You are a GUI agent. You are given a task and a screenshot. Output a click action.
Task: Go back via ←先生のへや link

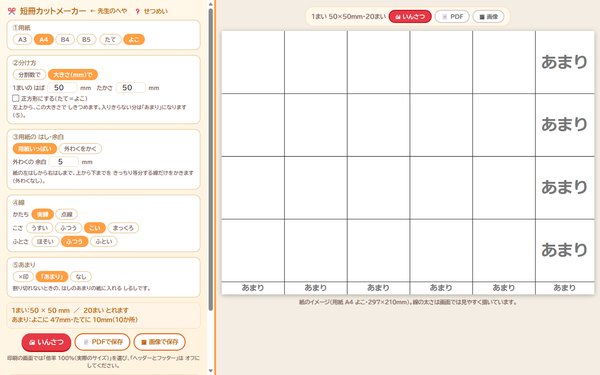click(x=109, y=11)
